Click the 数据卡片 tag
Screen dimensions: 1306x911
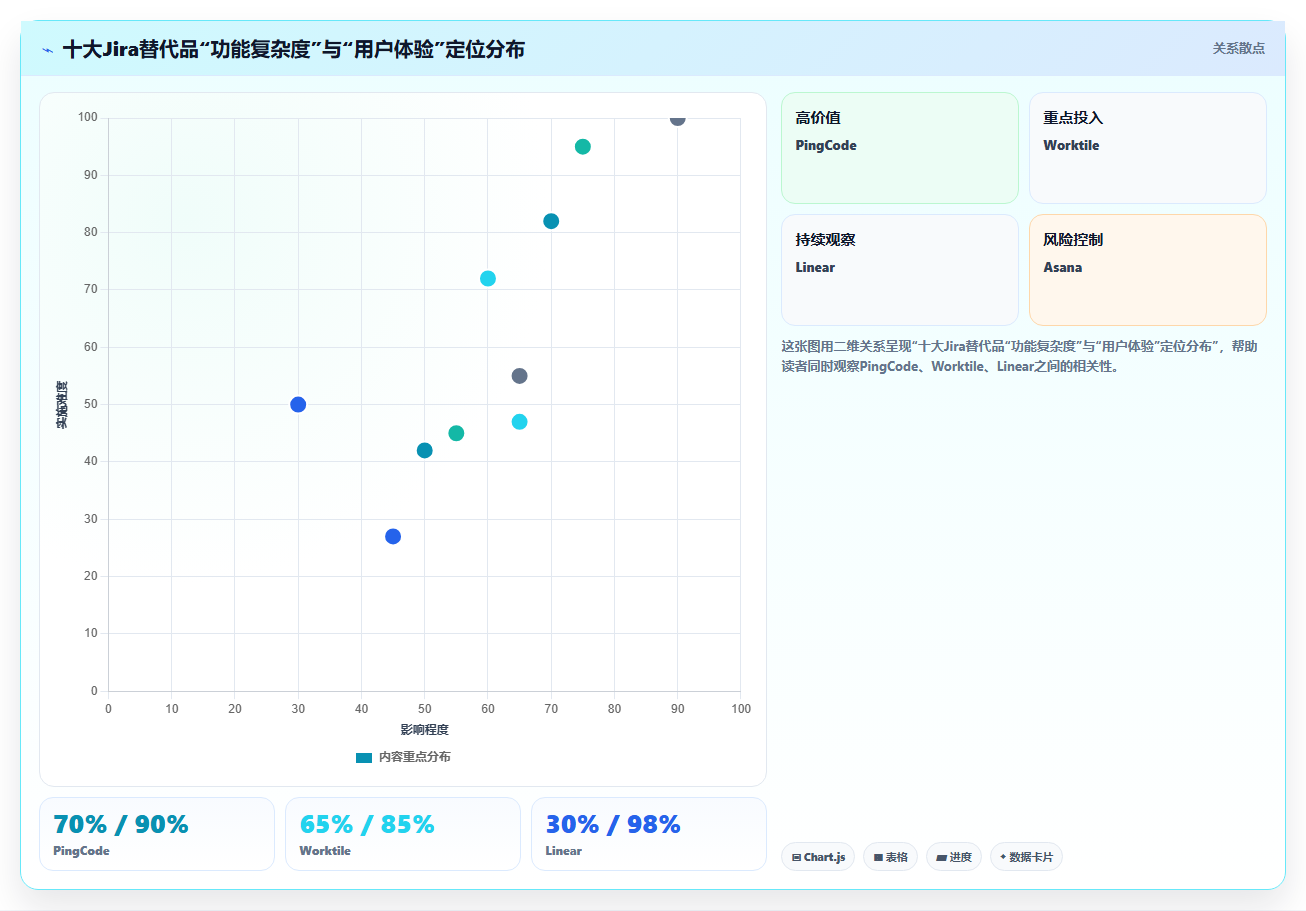pyautogui.click(x=1026, y=857)
